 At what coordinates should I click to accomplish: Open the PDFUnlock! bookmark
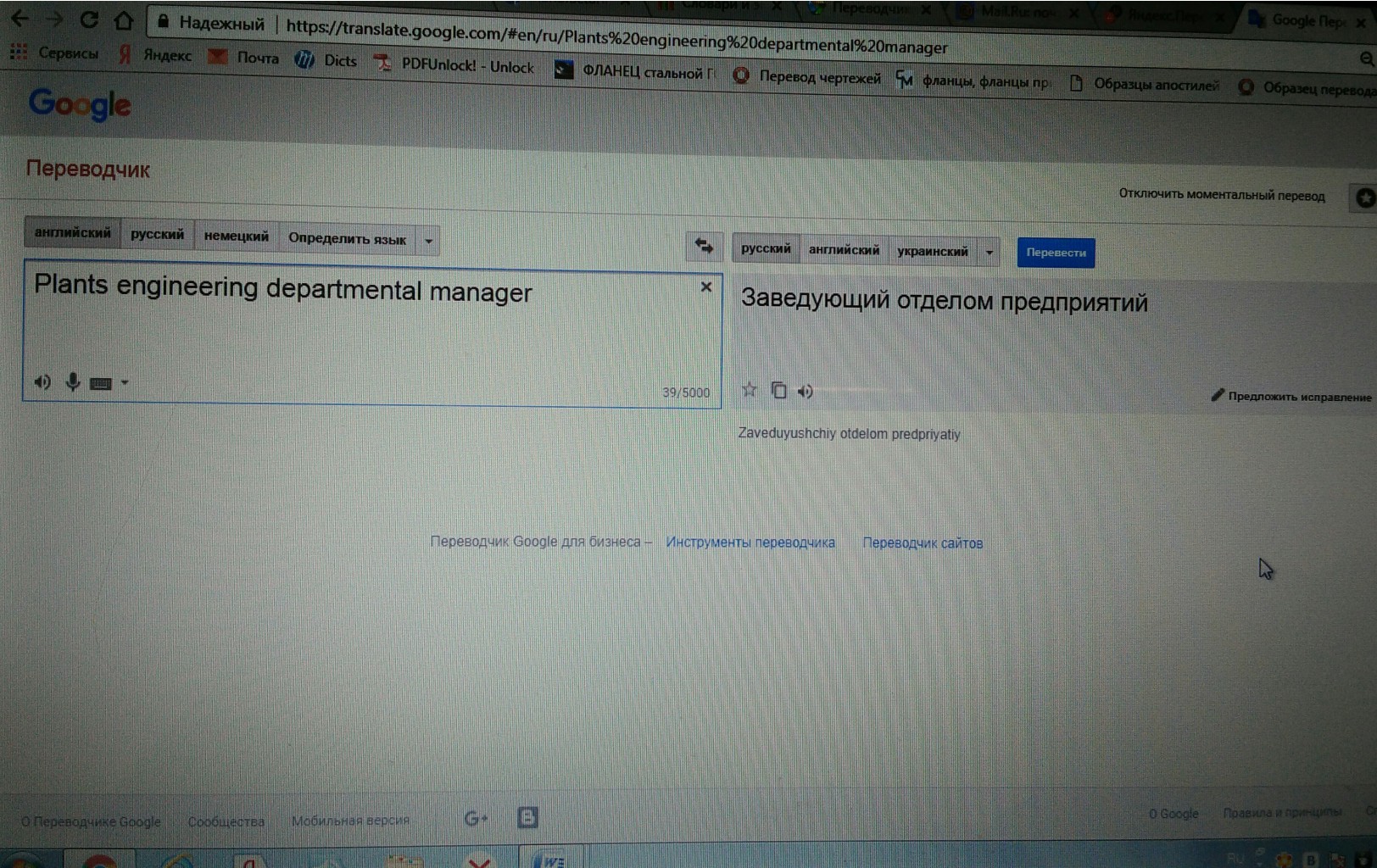(454, 65)
